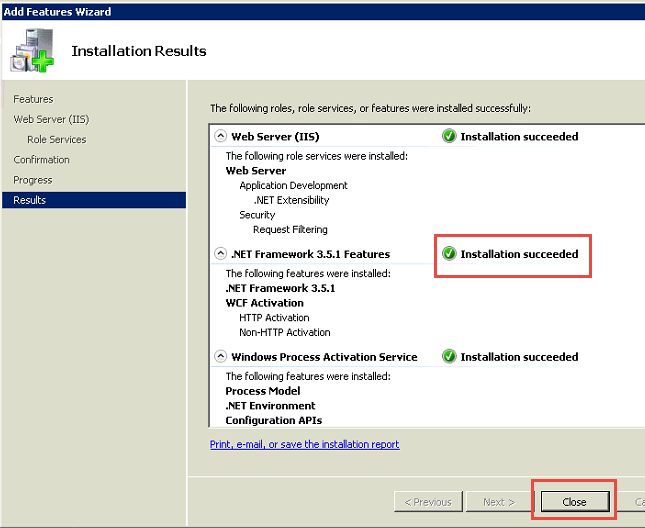This screenshot has width=645, height=528.
Task: Click the Add Features Wizard server icon
Action: click(x=32, y=51)
